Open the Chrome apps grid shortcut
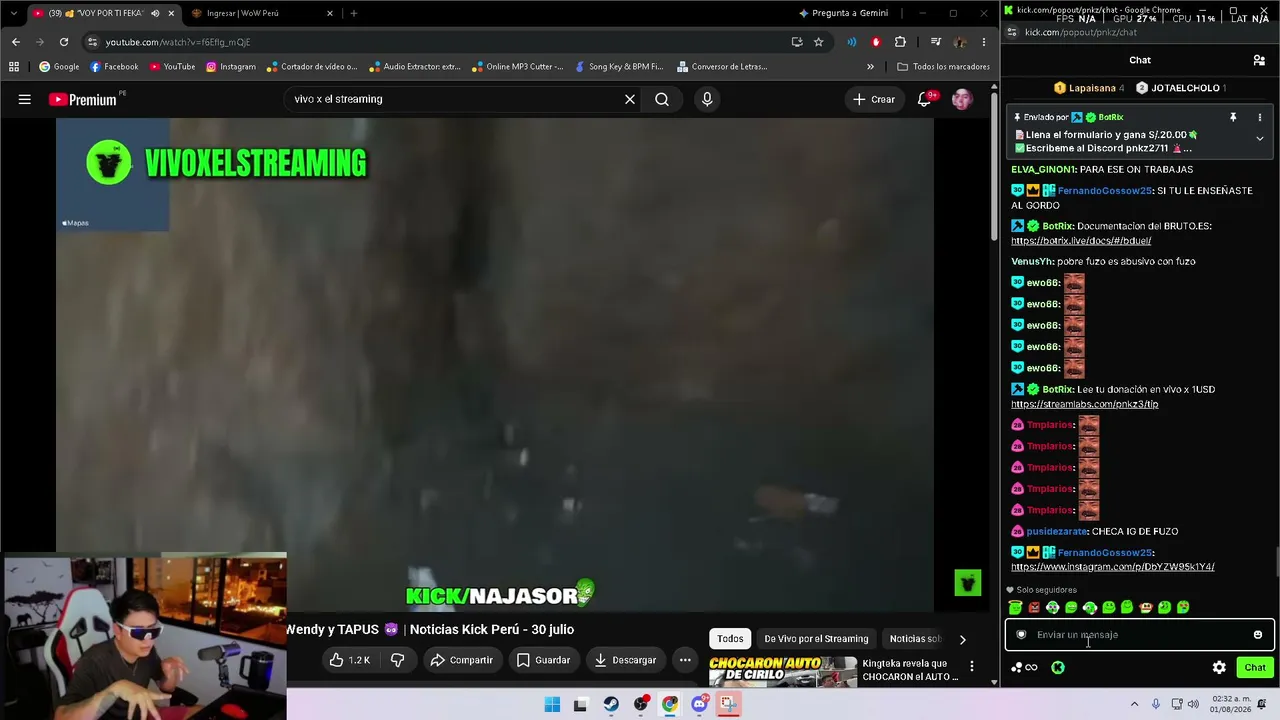The image size is (1280, 720). (x=14, y=67)
